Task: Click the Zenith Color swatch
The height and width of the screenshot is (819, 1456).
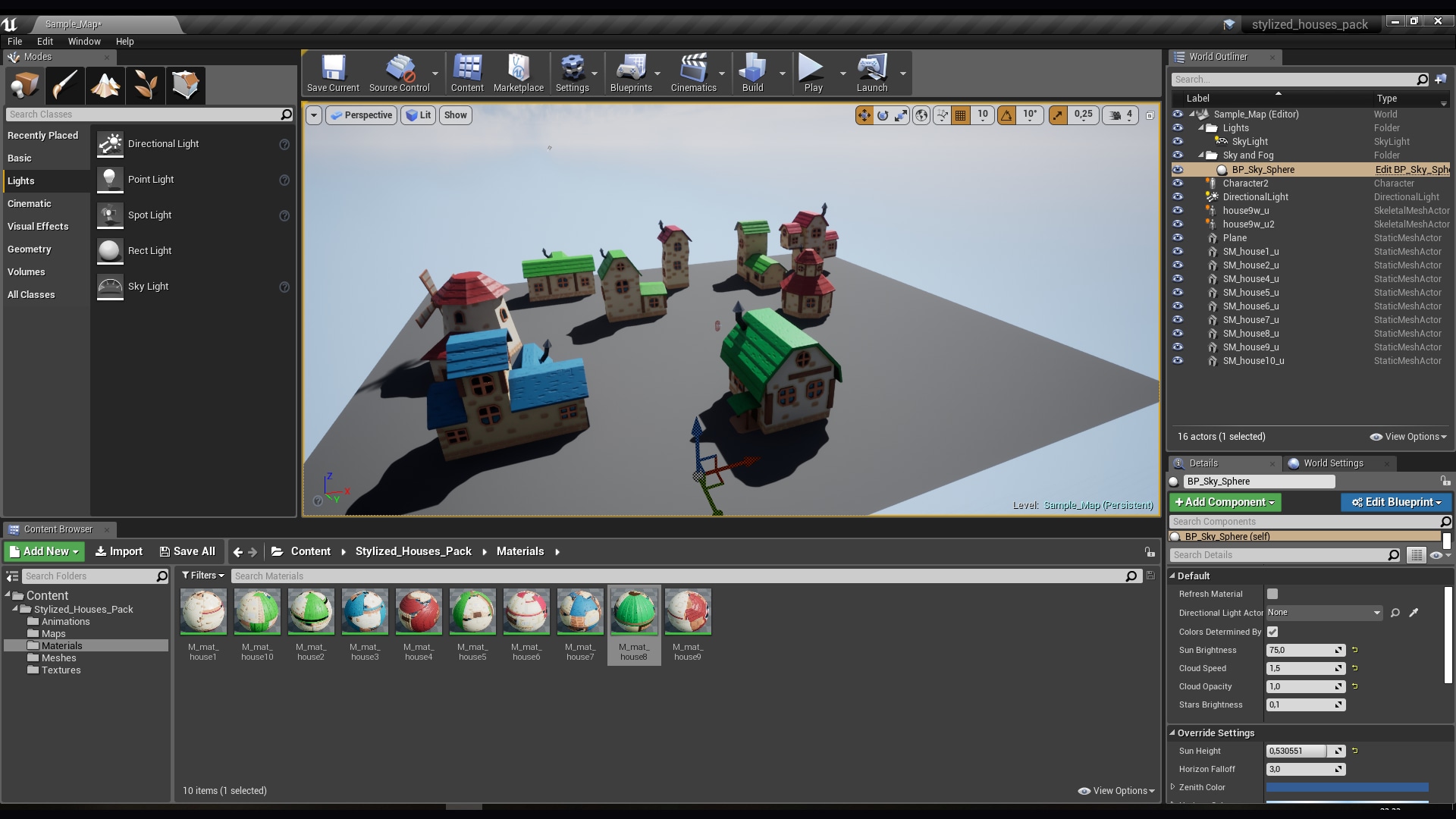Action: coord(1346,787)
